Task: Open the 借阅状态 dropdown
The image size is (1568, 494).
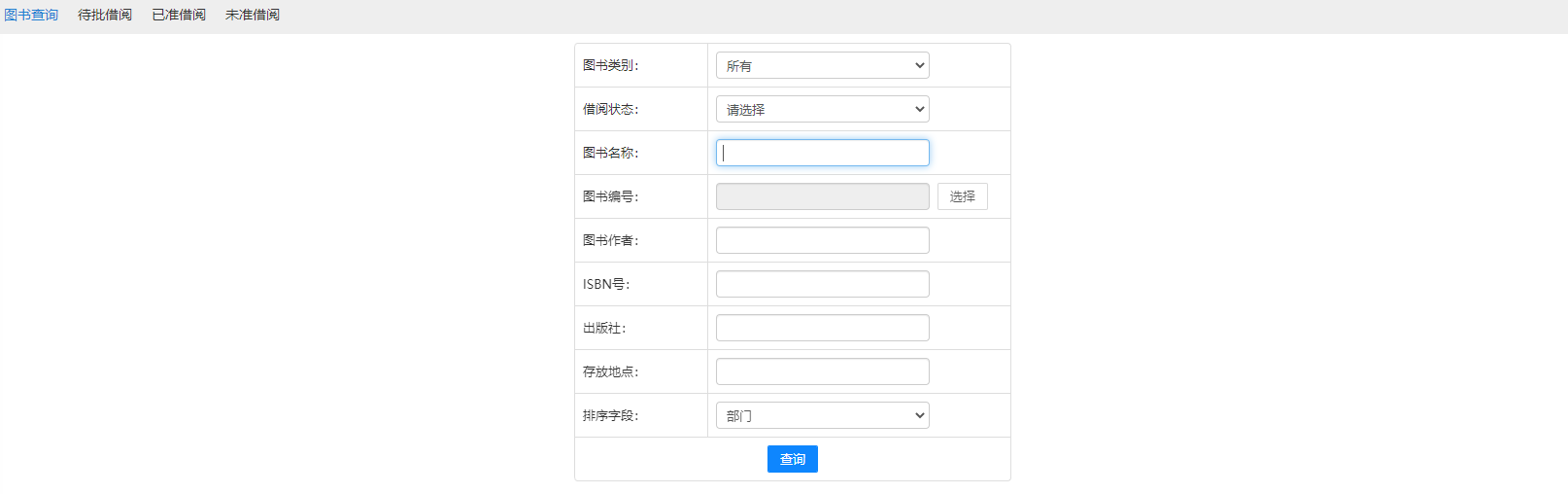Action: [x=822, y=109]
